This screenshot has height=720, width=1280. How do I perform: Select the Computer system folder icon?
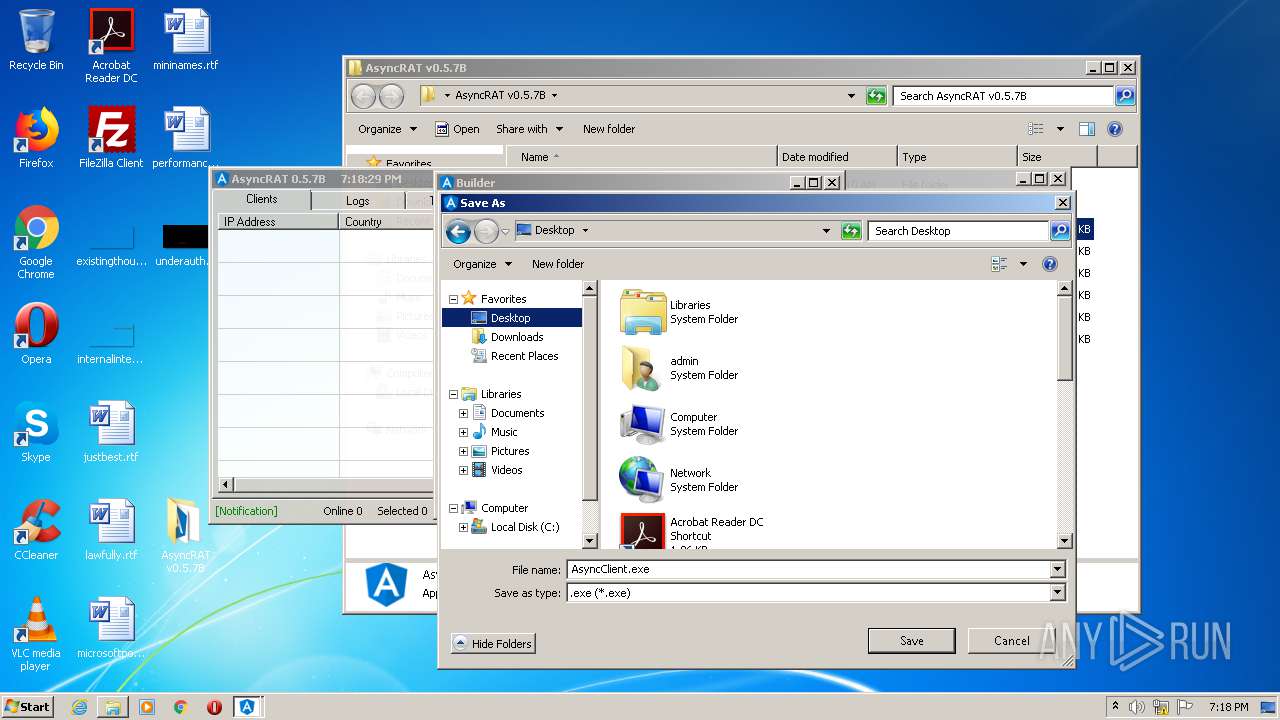click(x=642, y=424)
